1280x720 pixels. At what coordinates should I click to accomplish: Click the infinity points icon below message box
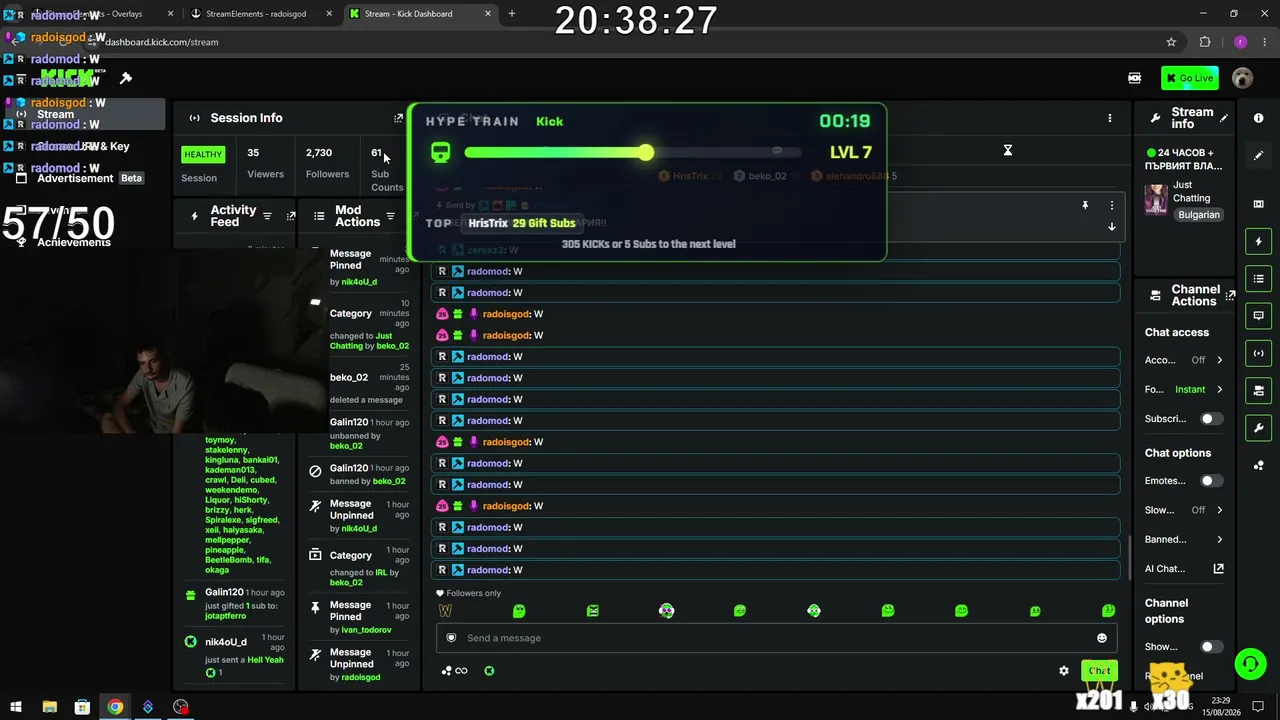[454, 671]
